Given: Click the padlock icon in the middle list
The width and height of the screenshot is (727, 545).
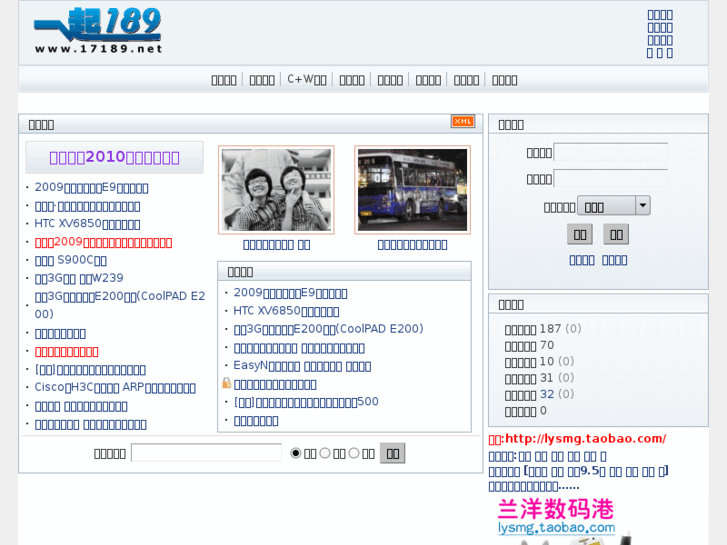Looking at the screenshot, I should click(226, 383).
